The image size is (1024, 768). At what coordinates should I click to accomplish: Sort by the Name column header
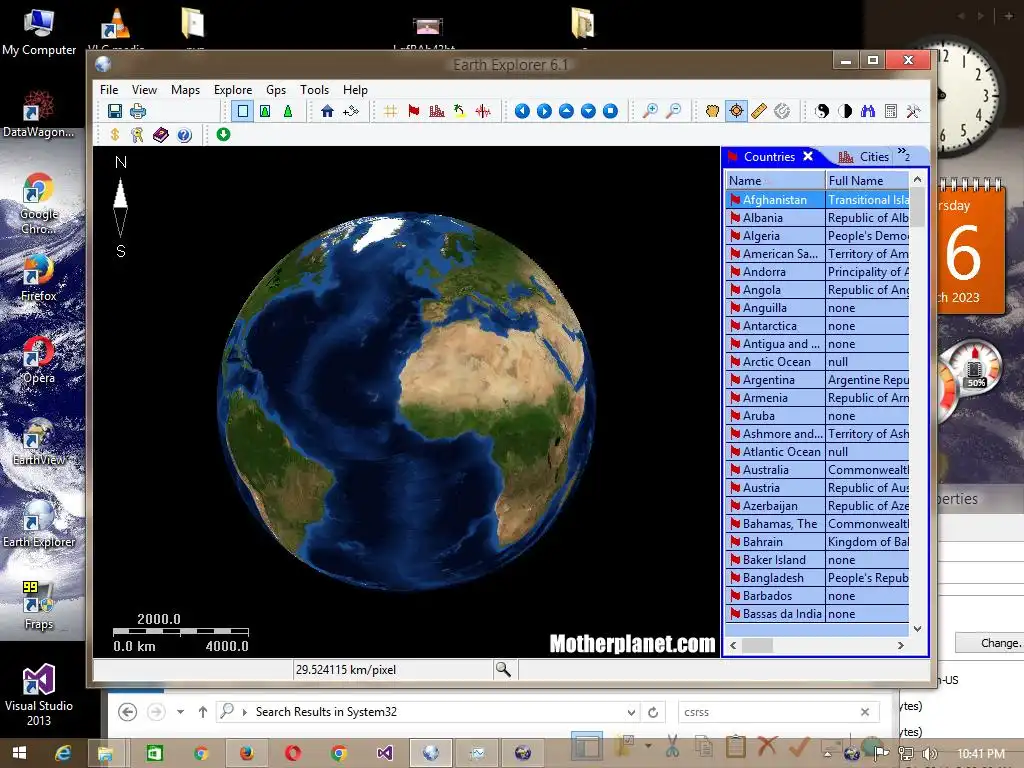pos(775,180)
